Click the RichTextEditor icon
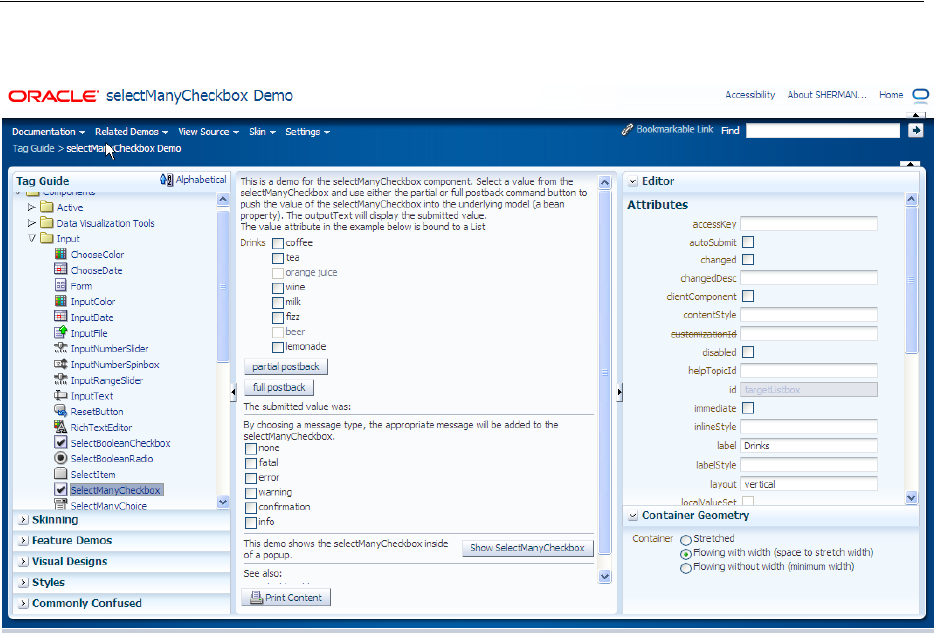The image size is (934, 633). pos(60,426)
